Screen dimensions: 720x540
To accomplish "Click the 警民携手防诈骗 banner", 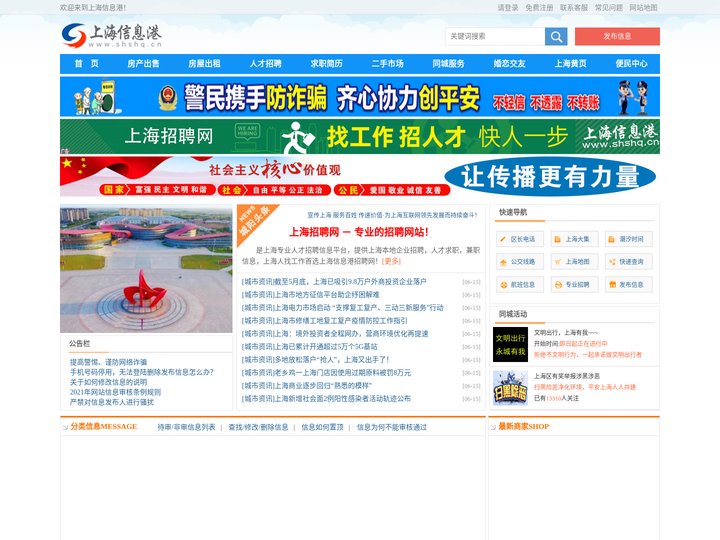I will point(360,96).
